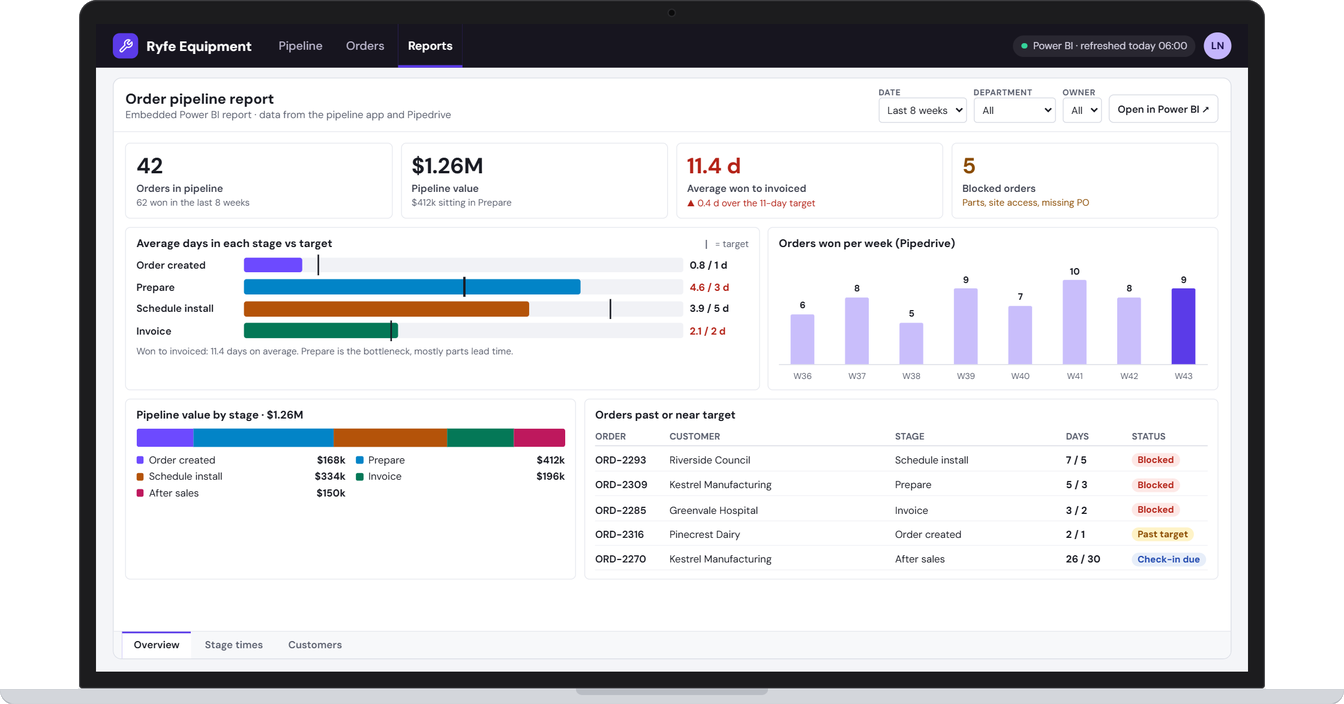This screenshot has width=1344, height=704.
Task: Click the blue Prepare stage duration bar
Action: point(412,287)
